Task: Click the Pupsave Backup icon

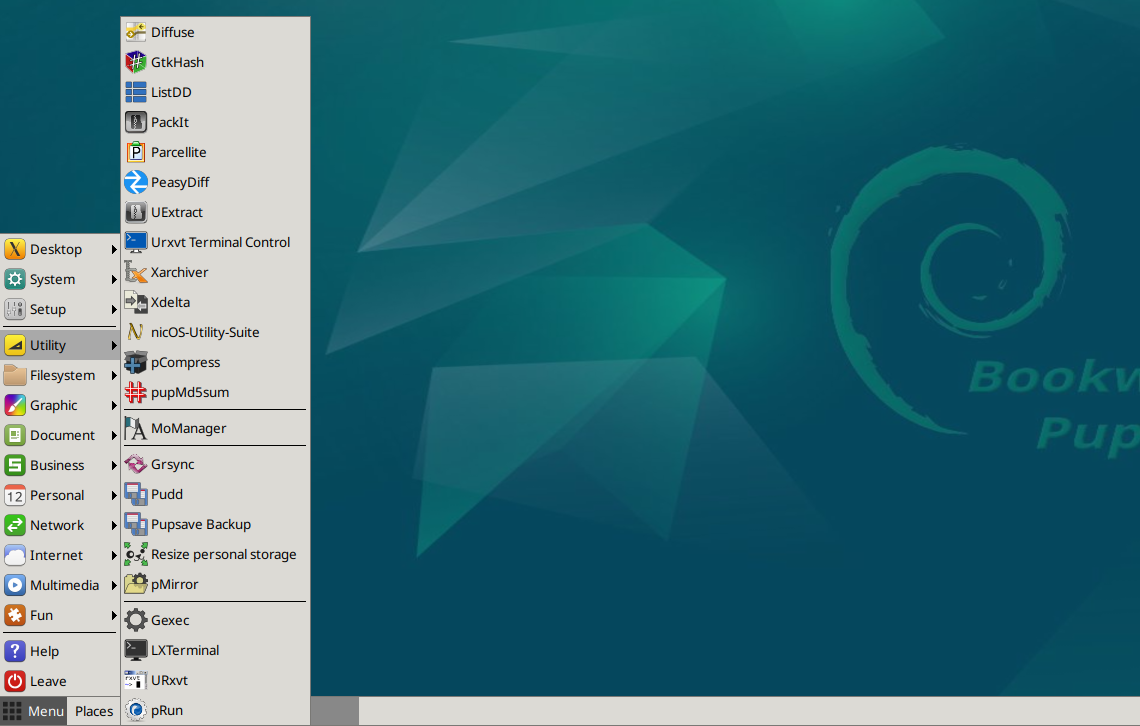Action: coord(136,524)
